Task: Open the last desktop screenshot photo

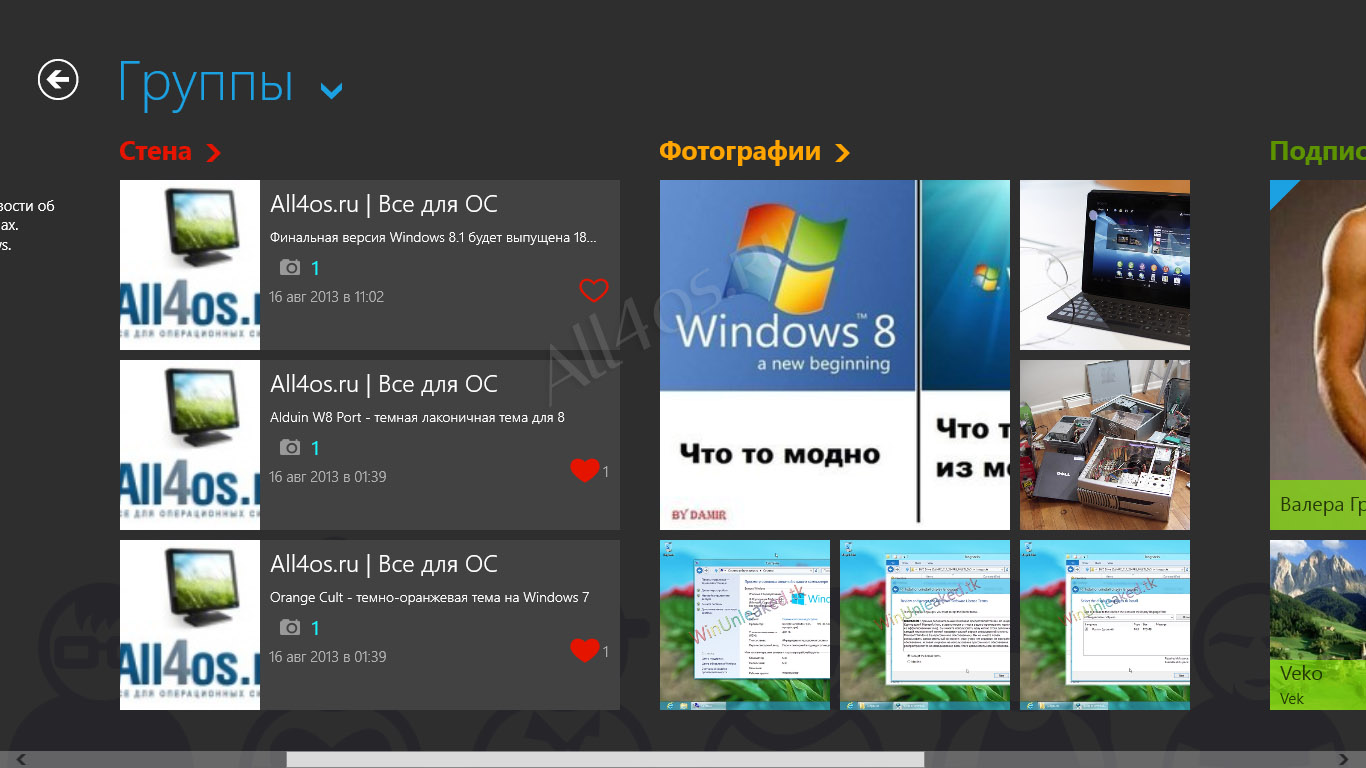Action: (1105, 625)
